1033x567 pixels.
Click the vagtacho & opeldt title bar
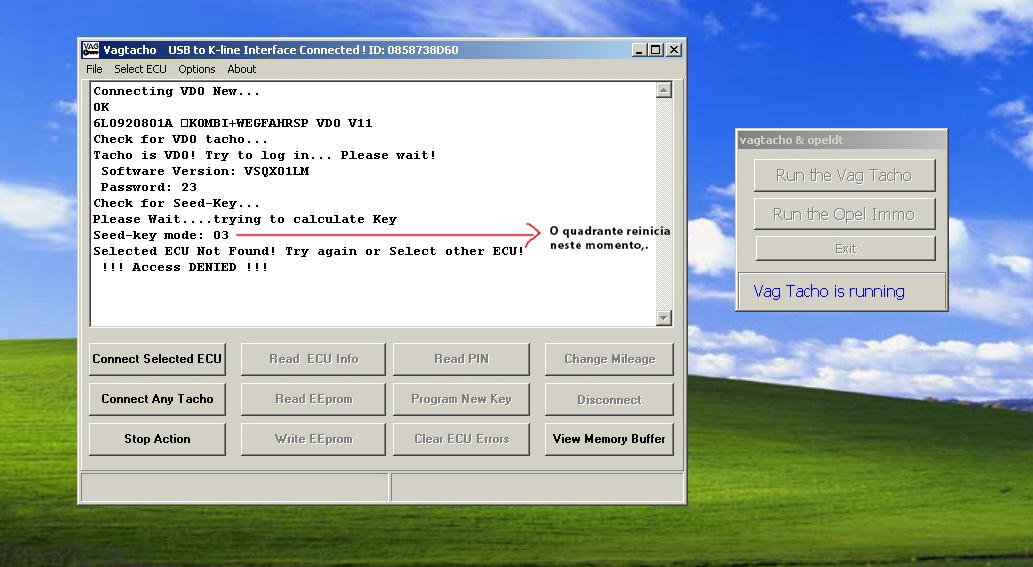pyautogui.click(x=841, y=140)
